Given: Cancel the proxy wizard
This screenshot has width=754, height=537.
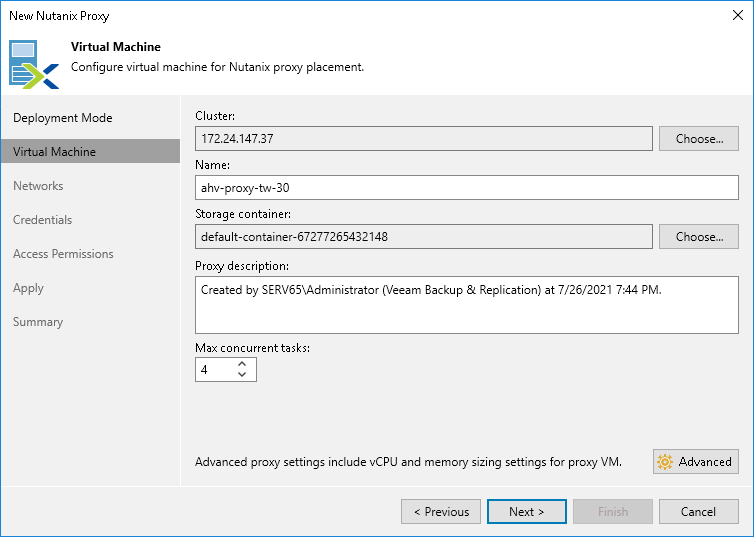Looking at the screenshot, I should pos(699,512).
